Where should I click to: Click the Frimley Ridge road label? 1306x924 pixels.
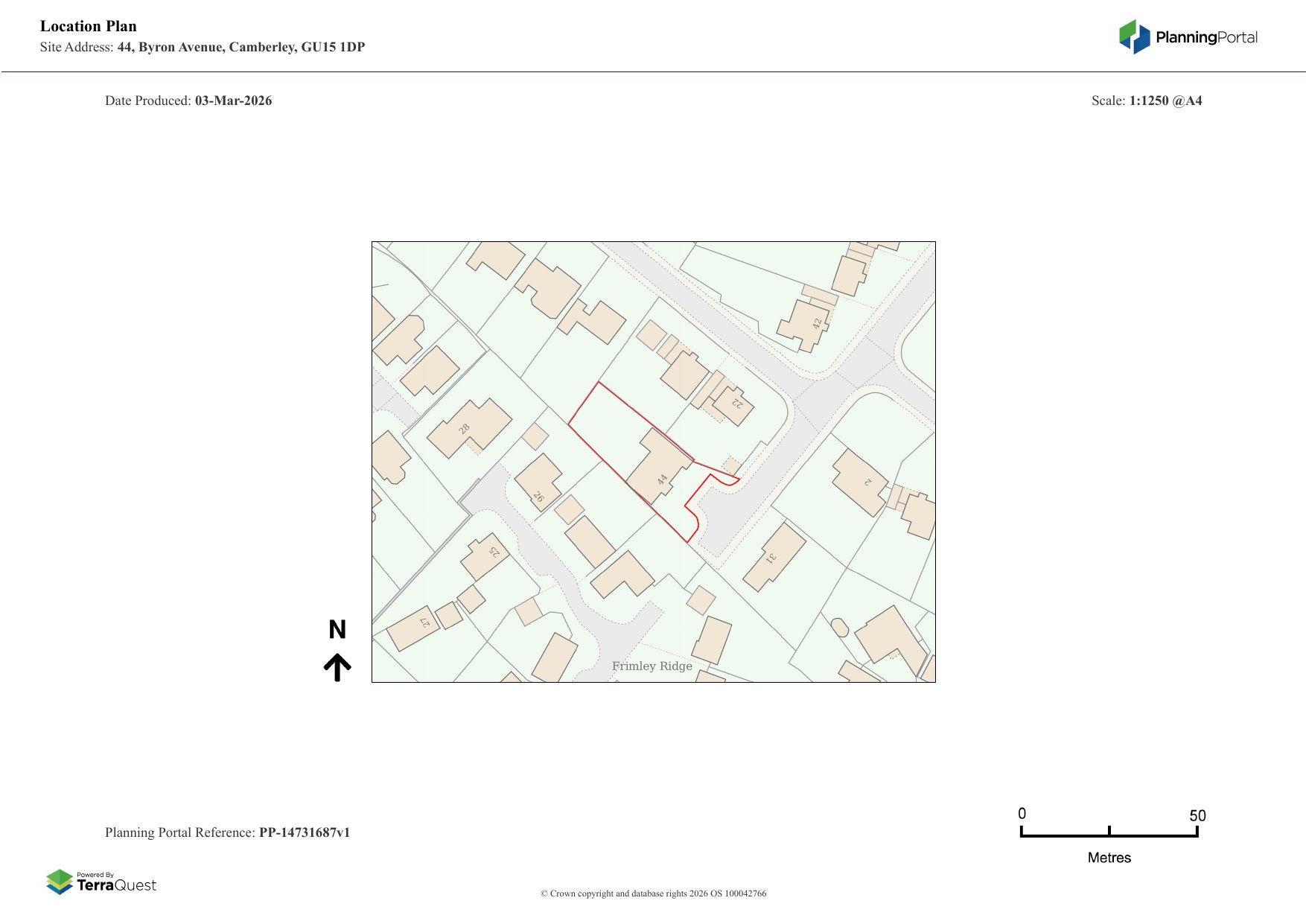pos(653,666)
